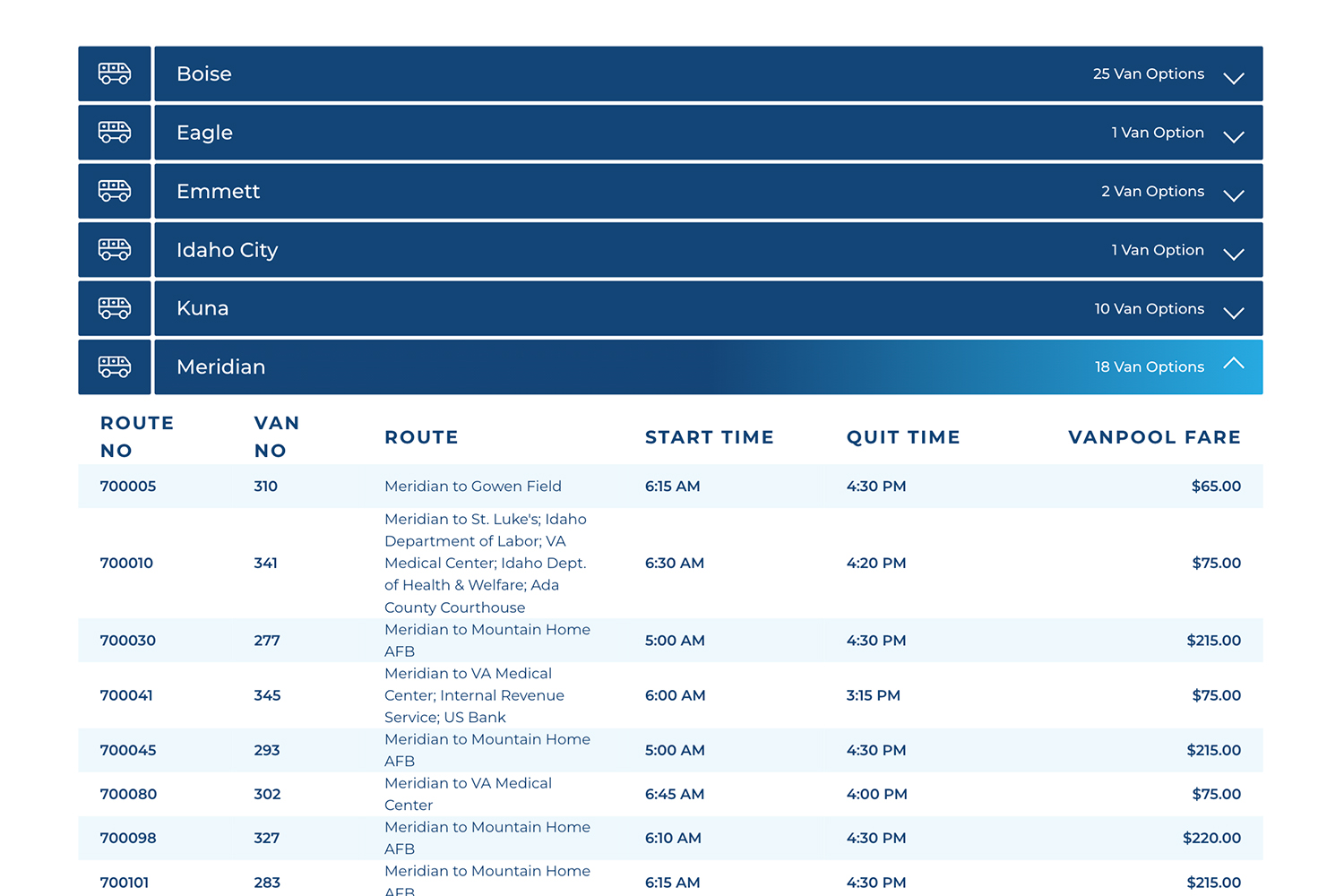Image resolution: width=1344 pixels, height=896 pixels.
Task: Open the Eagle accordion header
Action: click(x=709, y=133)
